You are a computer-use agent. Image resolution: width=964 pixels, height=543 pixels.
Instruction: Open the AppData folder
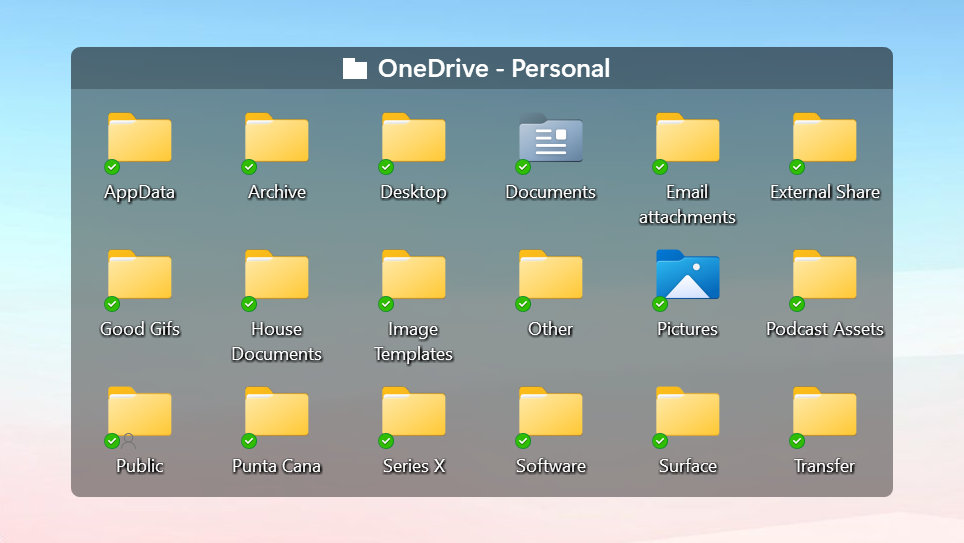click(x=140, y=139)
